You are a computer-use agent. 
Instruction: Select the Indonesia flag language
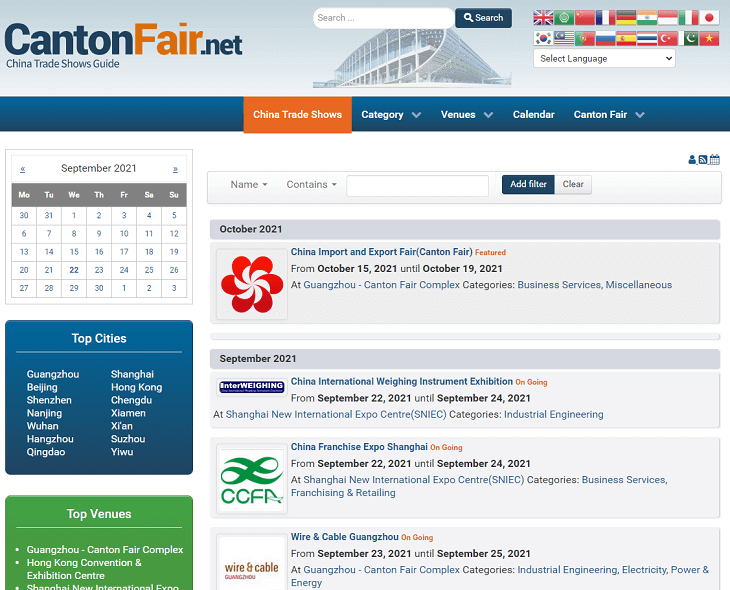(668, 18)
